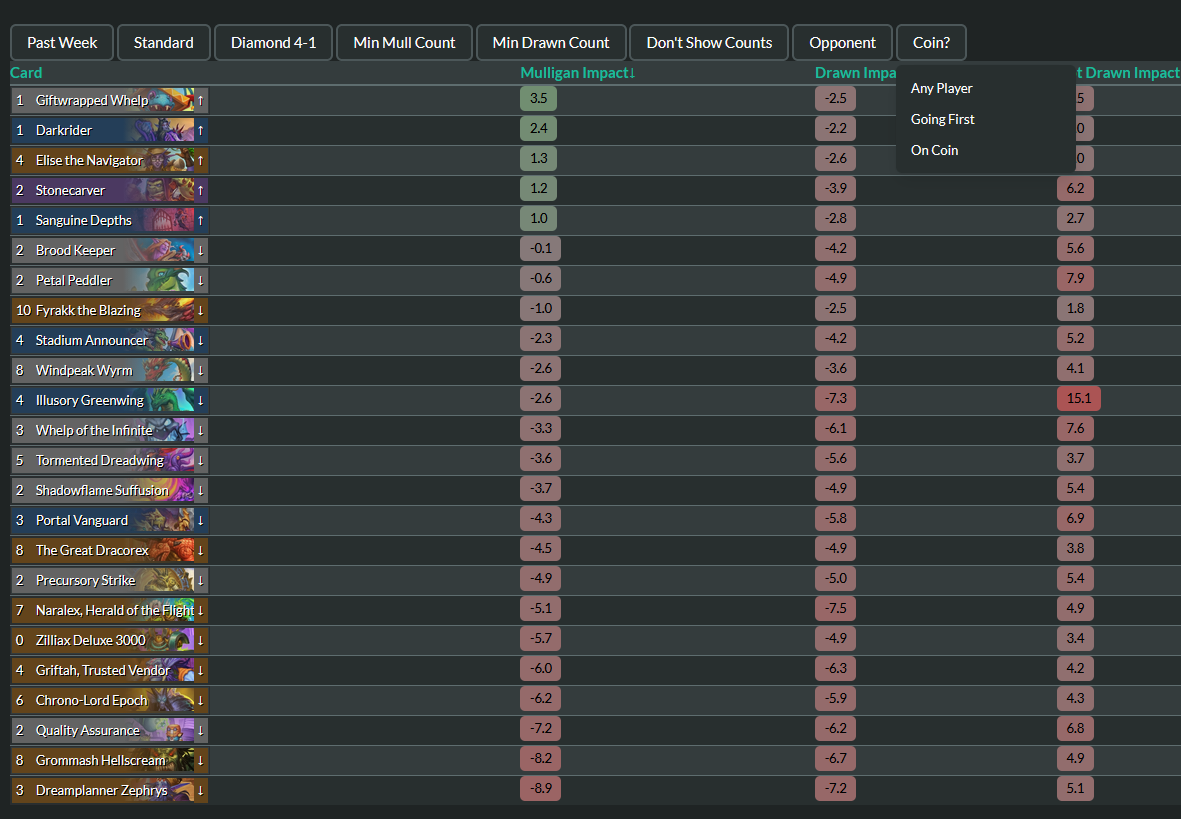Open the Diamond 4-1 rank dropdown
1181x819 pixels.
[x=273, y=42]
